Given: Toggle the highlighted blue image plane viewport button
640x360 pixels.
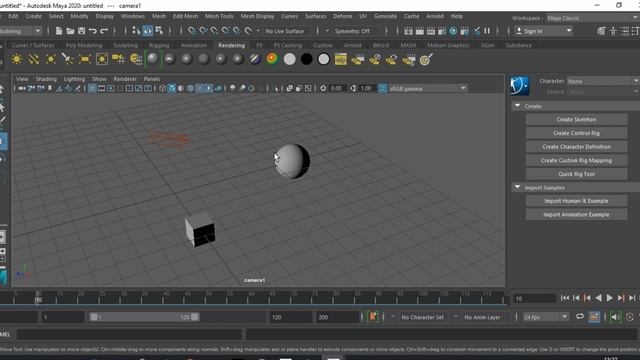Looking at the screenshot, I should 92,89.
